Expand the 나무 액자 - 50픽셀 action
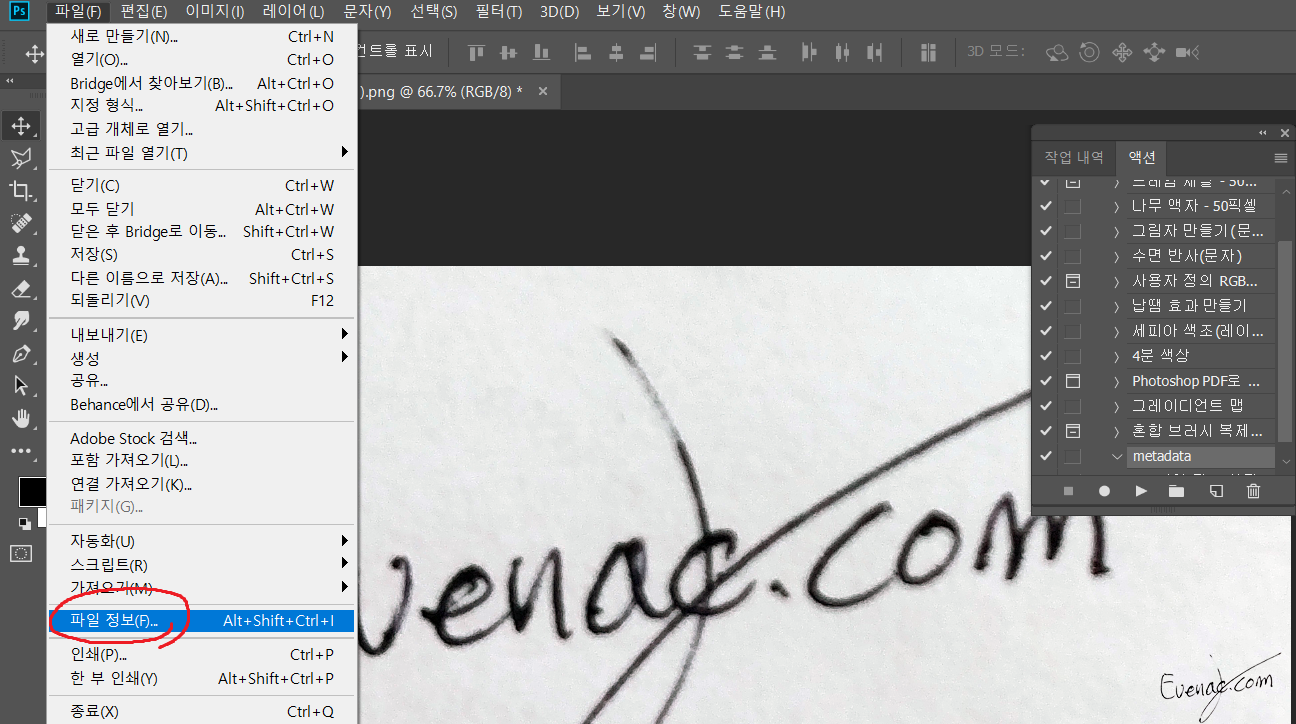The height and width of the screenshot is (724, 1296). coord(1117,206)
